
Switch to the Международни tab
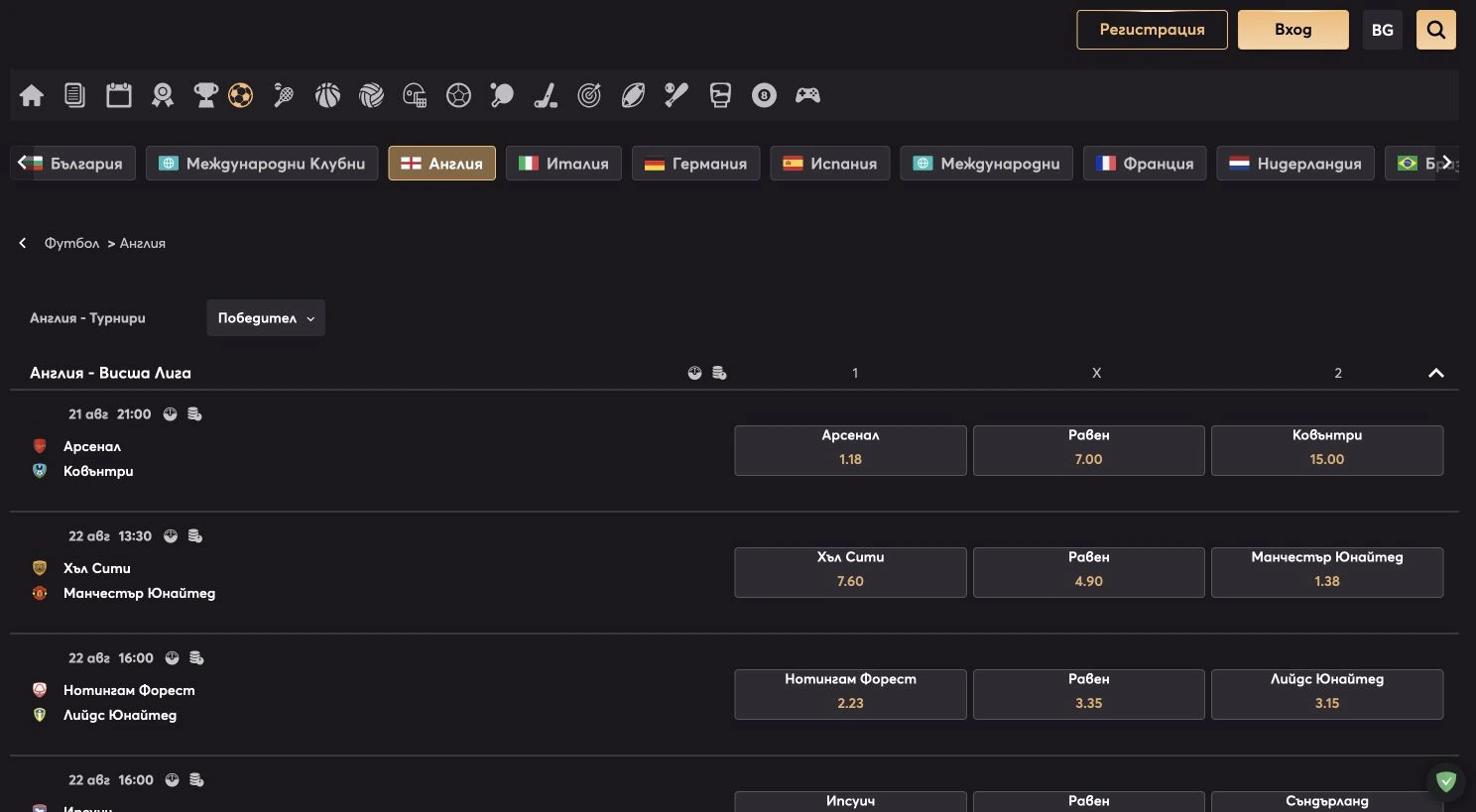coord(986,164)
